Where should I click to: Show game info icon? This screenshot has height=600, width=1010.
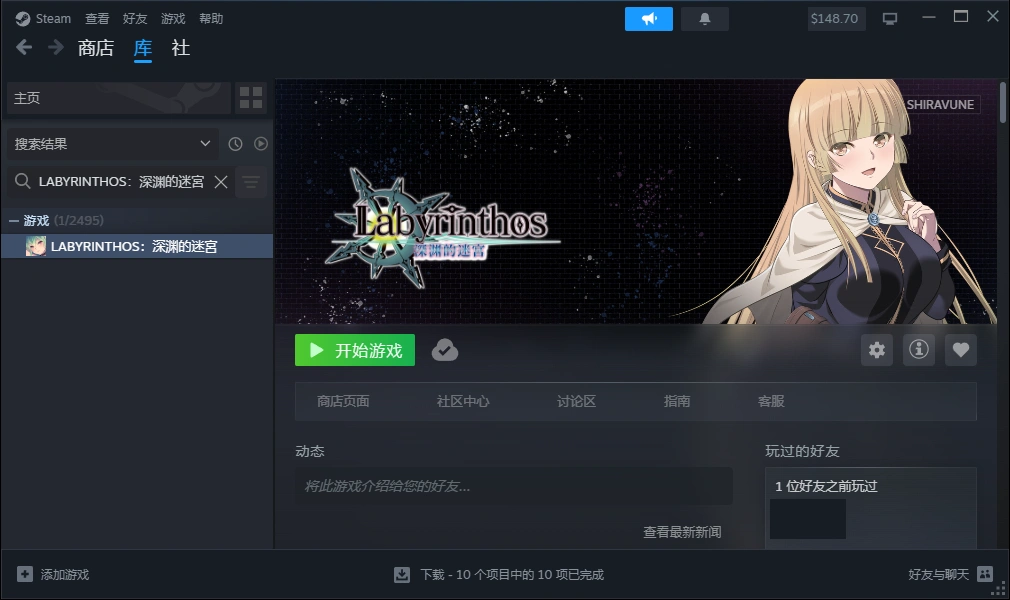[919, 350]
